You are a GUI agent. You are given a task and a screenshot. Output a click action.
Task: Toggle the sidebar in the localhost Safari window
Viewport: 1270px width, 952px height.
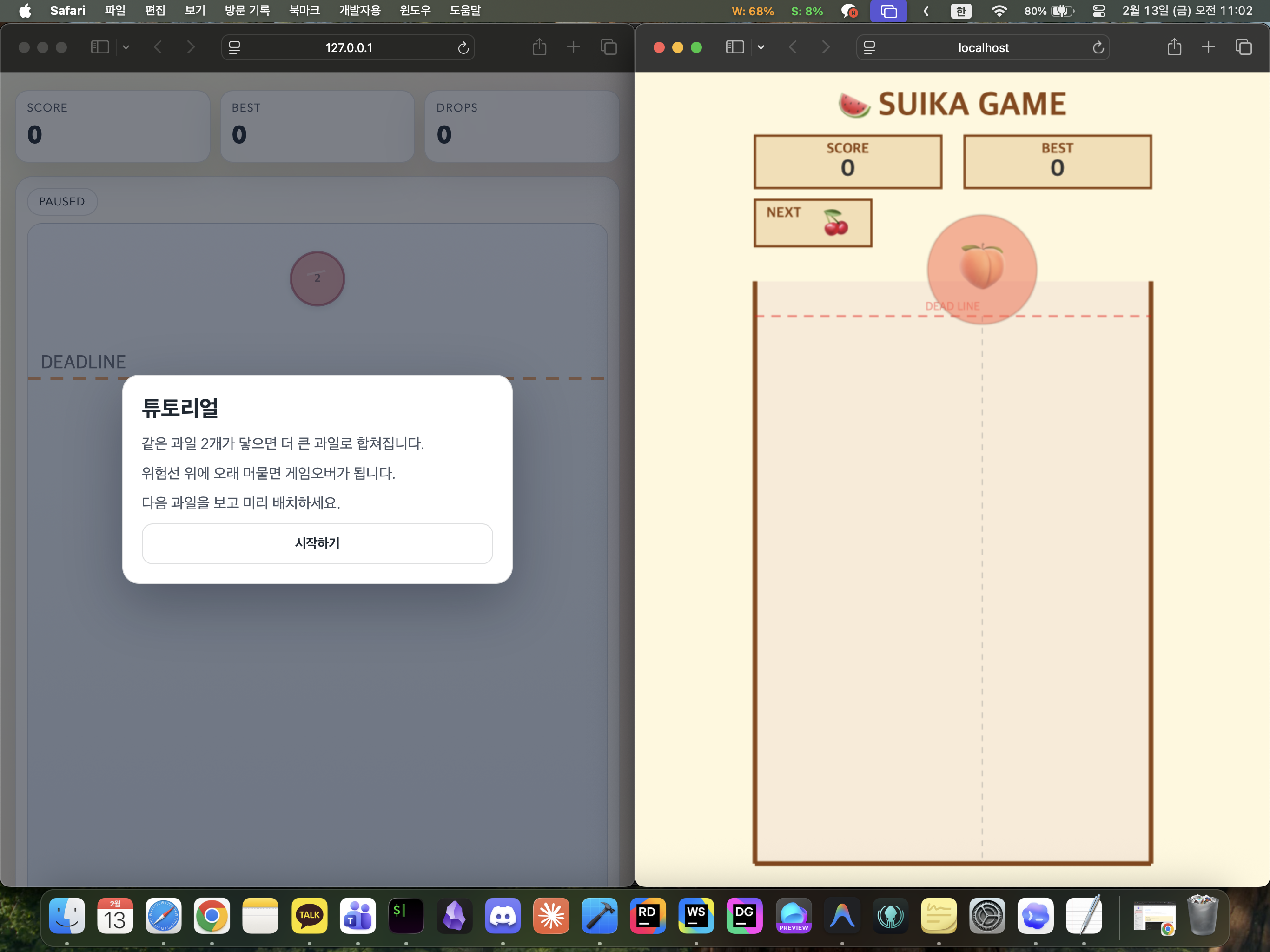pyautogui.click(x=734, y=47)
